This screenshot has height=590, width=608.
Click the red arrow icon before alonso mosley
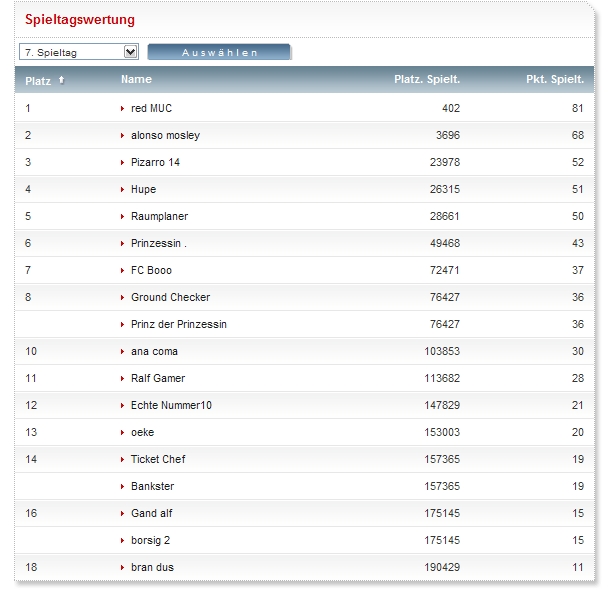coord(123,135)
